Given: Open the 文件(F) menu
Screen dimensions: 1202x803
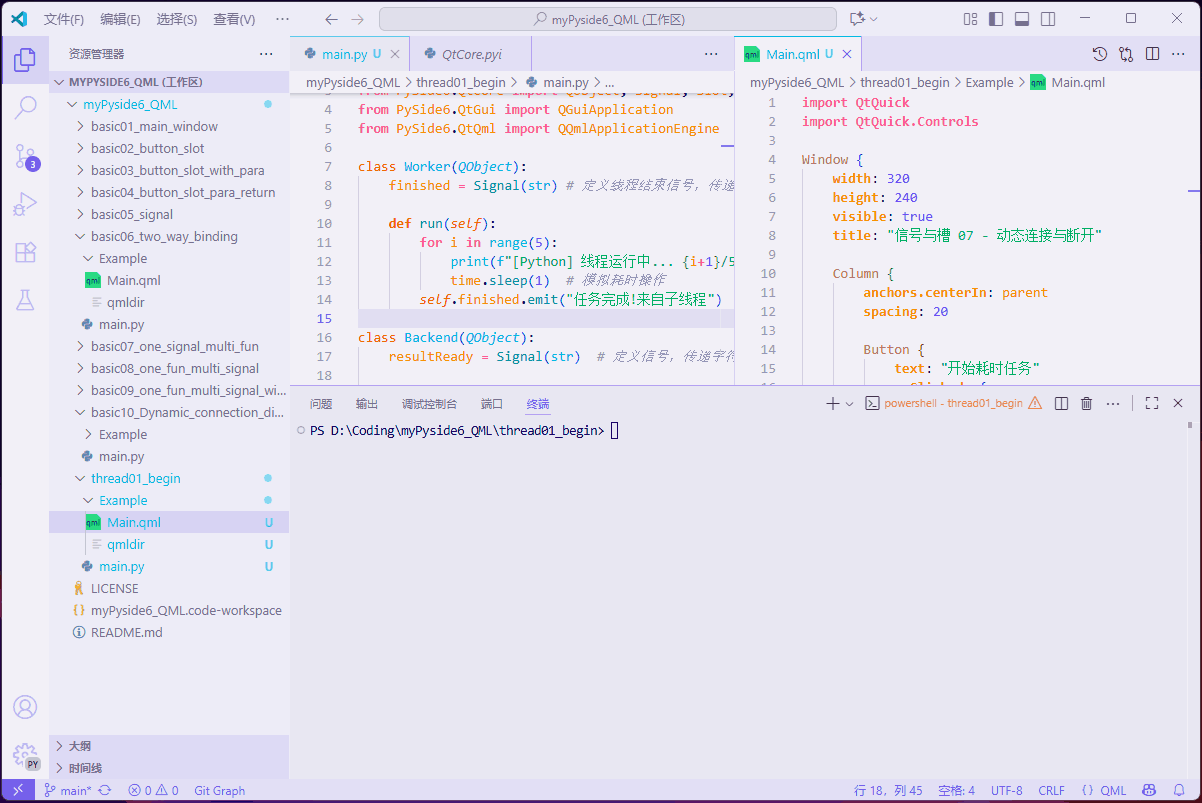Looking at the screenshot, I should click(x=64, y=19).
